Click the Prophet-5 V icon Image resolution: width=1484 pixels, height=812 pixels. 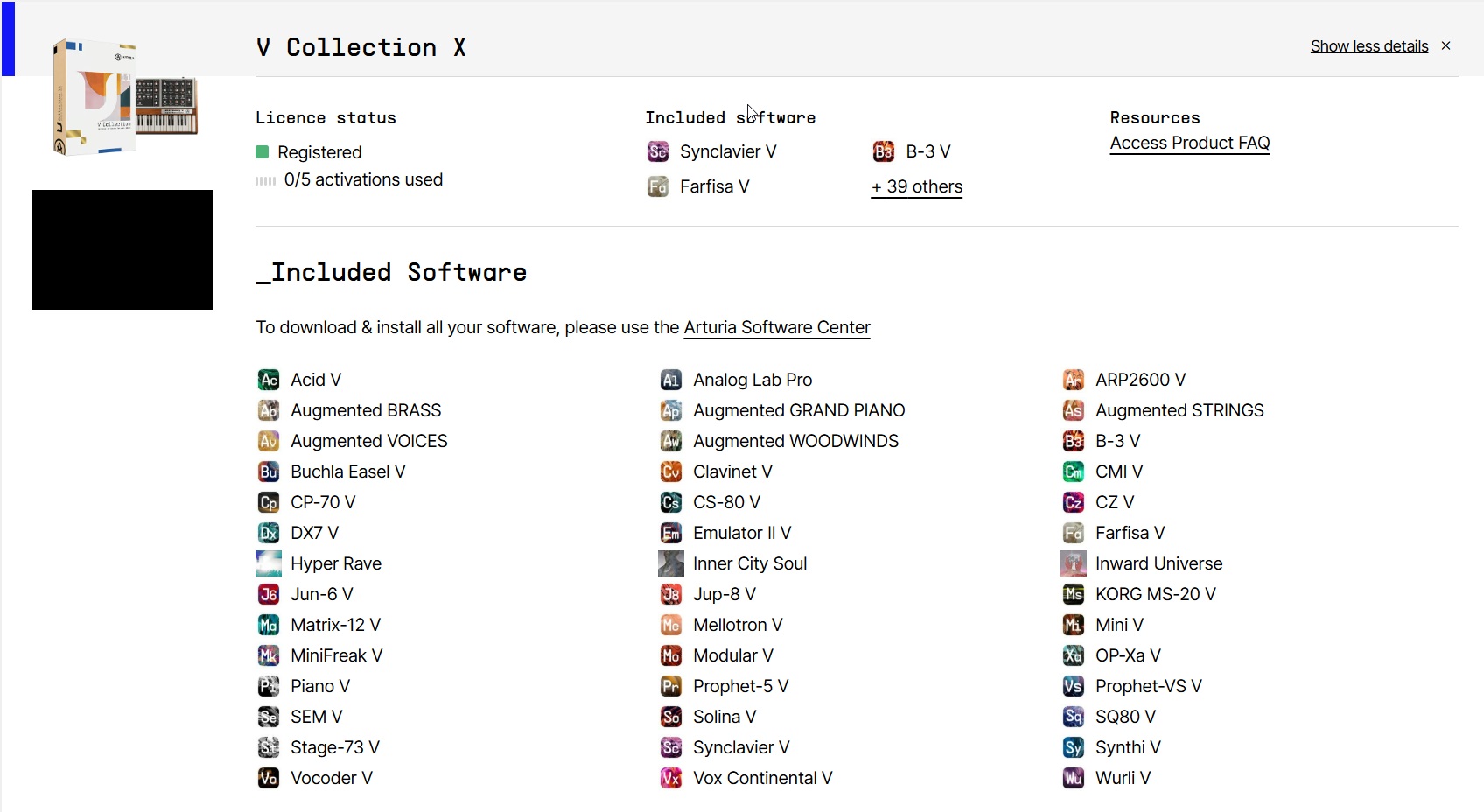point(671,686)
